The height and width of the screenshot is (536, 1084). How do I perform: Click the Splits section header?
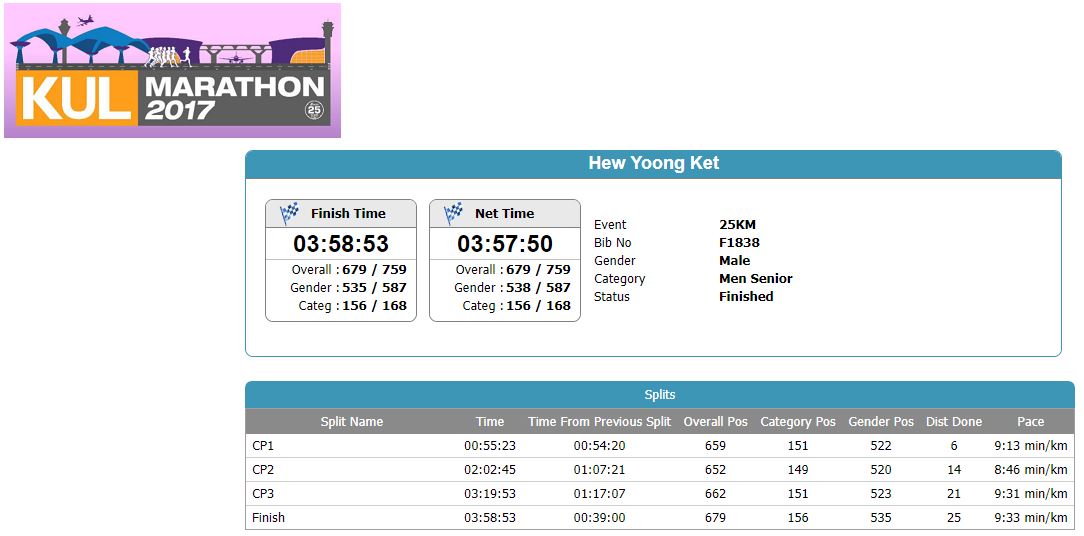pos(660,395)
